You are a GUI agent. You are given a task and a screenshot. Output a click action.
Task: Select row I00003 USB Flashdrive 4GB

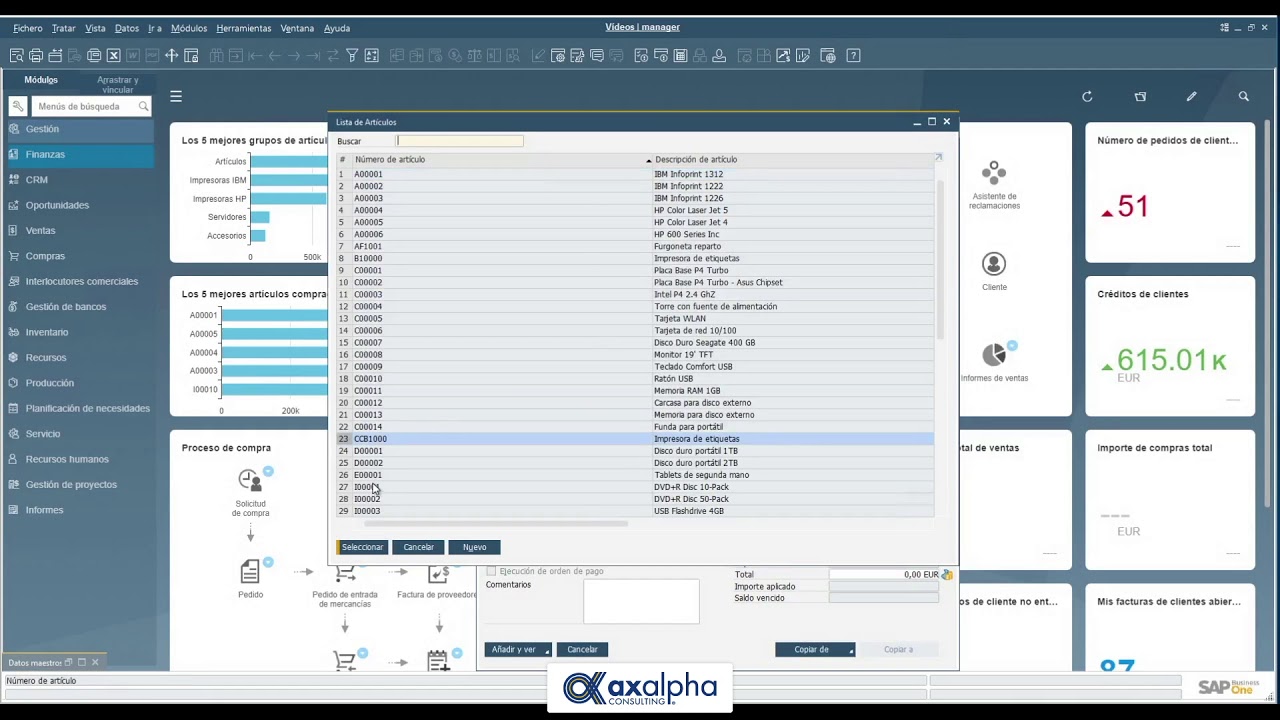tap(635, 511)
